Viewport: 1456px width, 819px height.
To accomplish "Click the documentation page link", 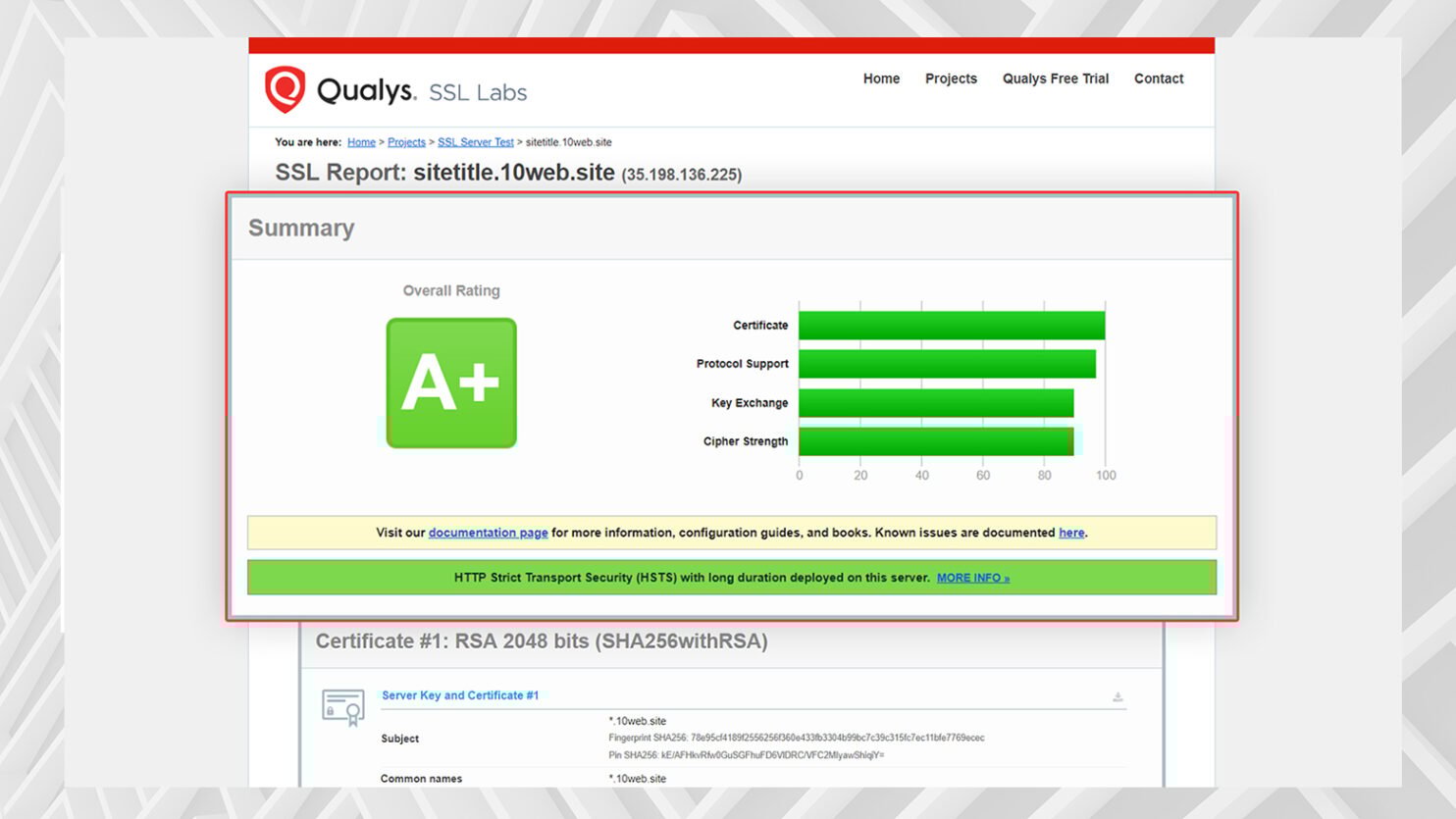I will (488, 533).
